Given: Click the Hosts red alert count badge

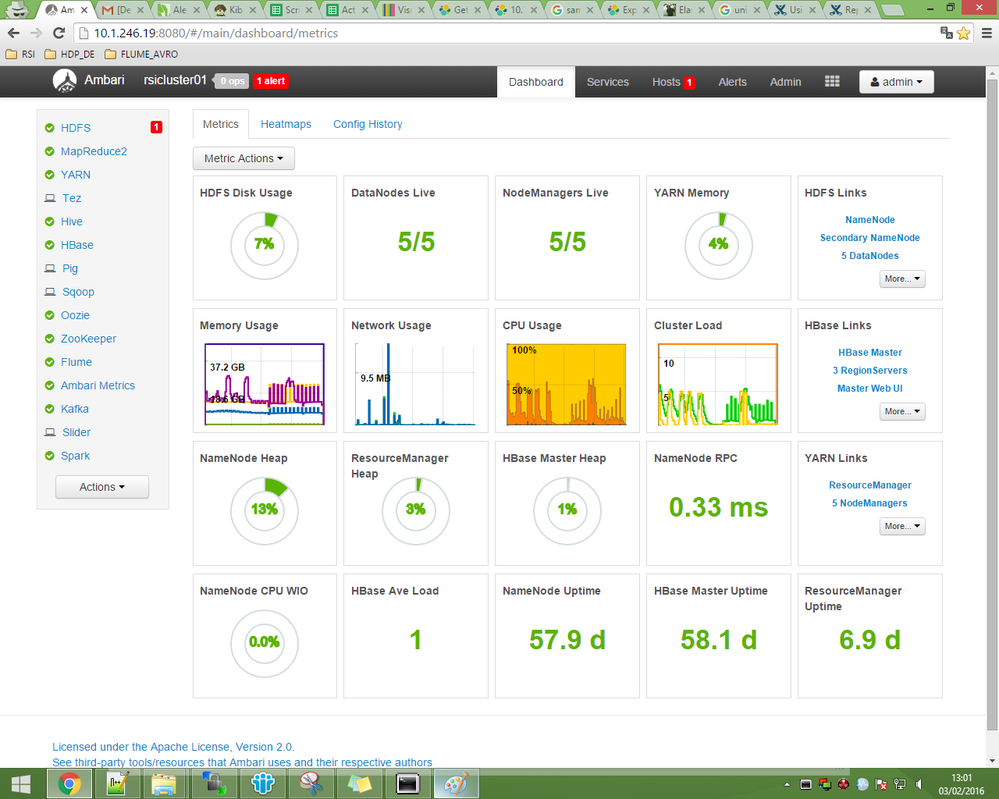Looking at the screenshot, I should coord(689,83).
